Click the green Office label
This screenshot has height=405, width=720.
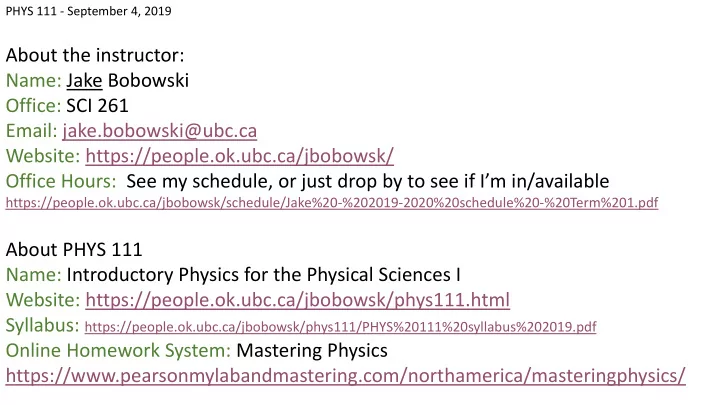(x=33, y=106)
